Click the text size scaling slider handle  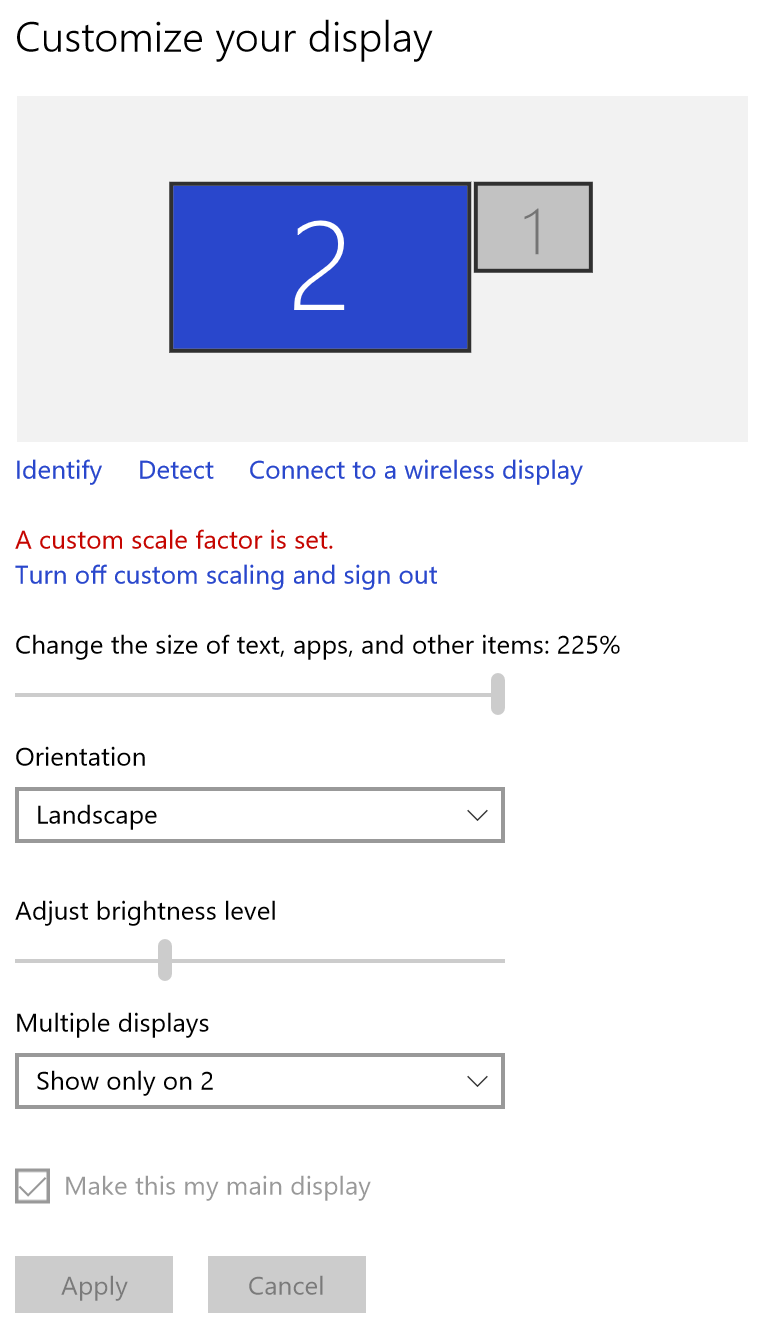tap(498, 694)
